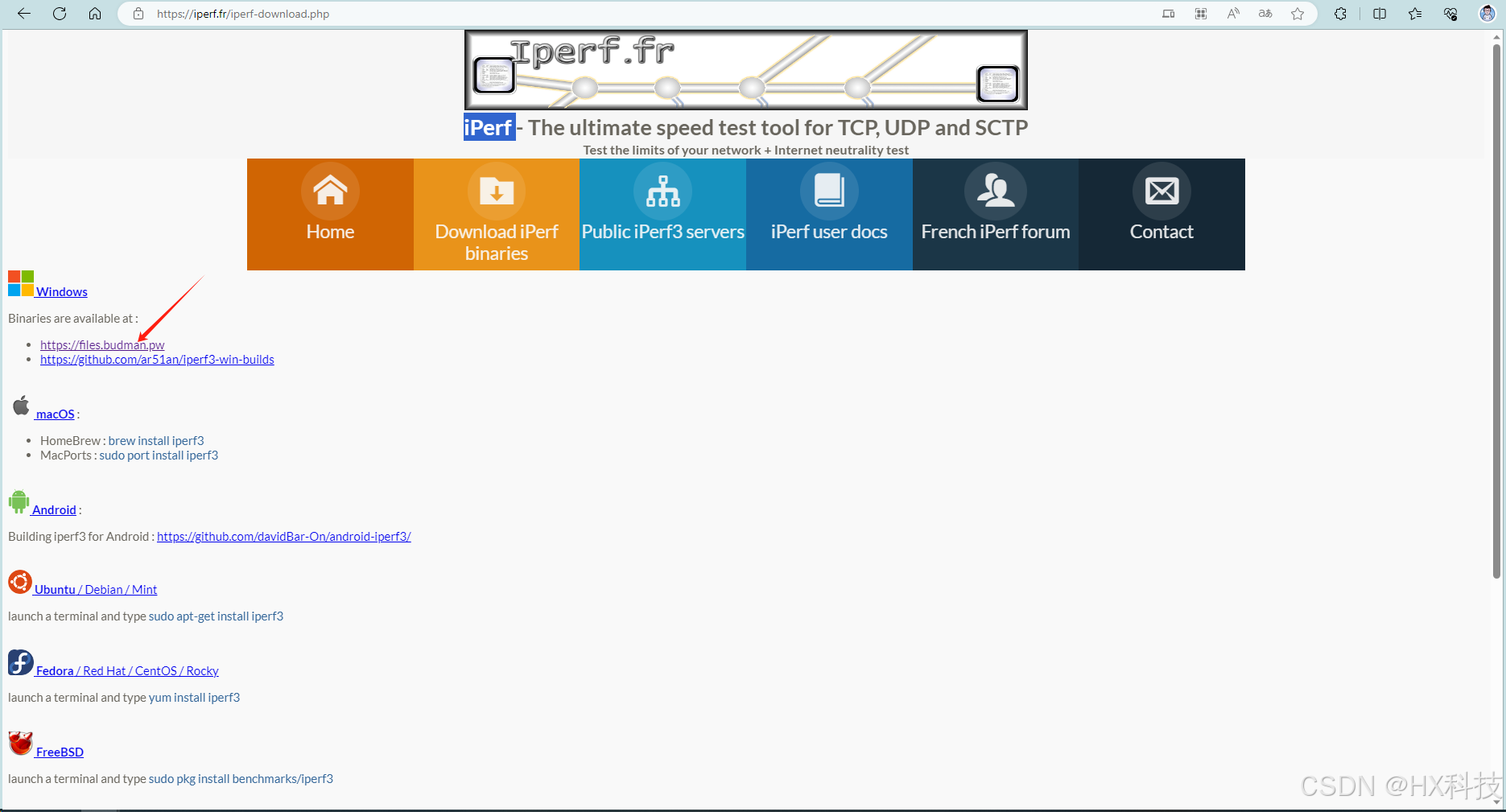1506x812 pixels.
Task: Open the macOS section link
Action: click(x=55, y=414)
